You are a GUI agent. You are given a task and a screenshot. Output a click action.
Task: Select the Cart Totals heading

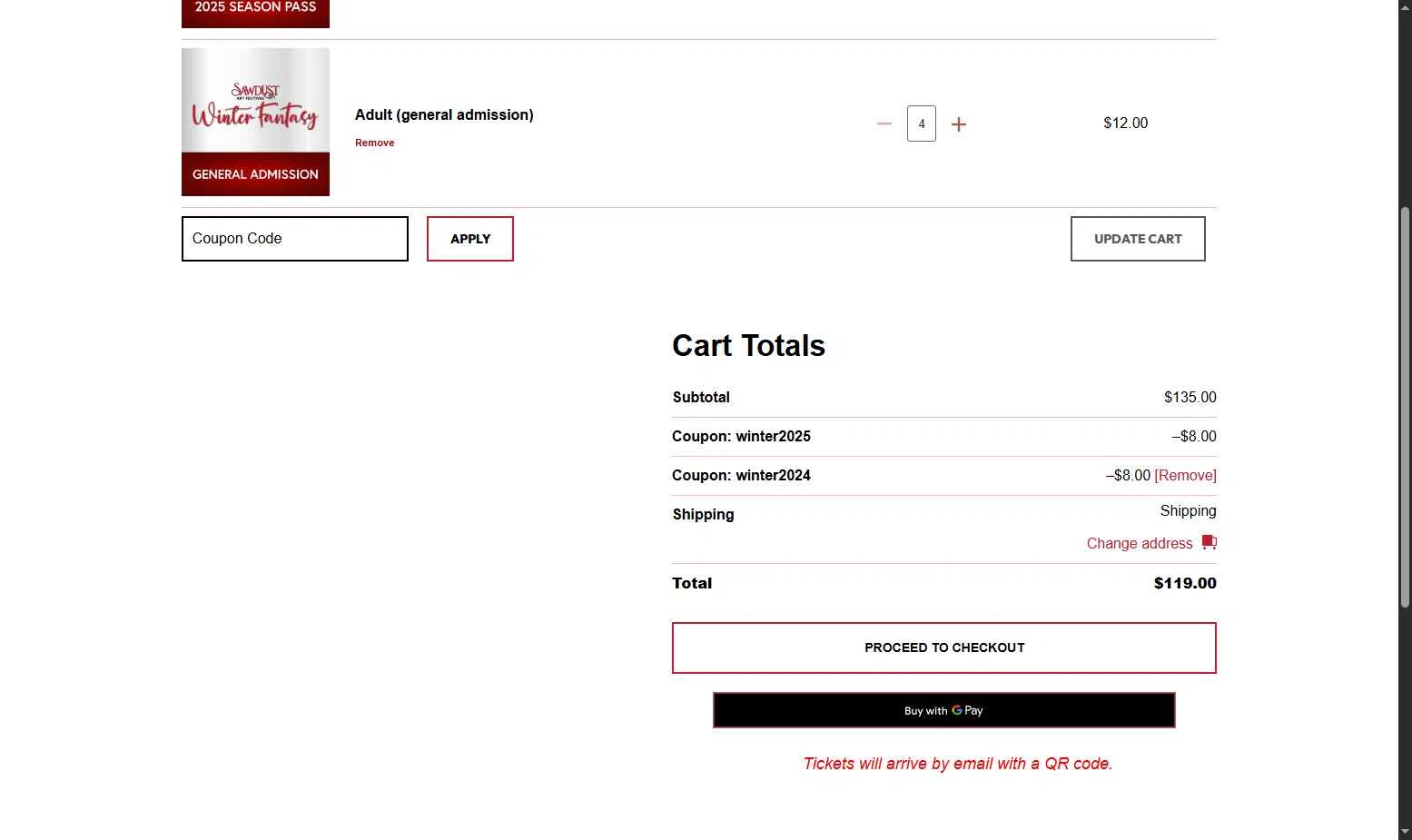[x=748, y=345]
